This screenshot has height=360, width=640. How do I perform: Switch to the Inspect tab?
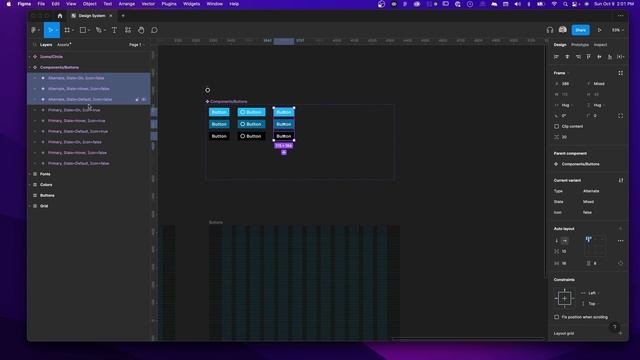pyautogui.click(x=600, y=45)
